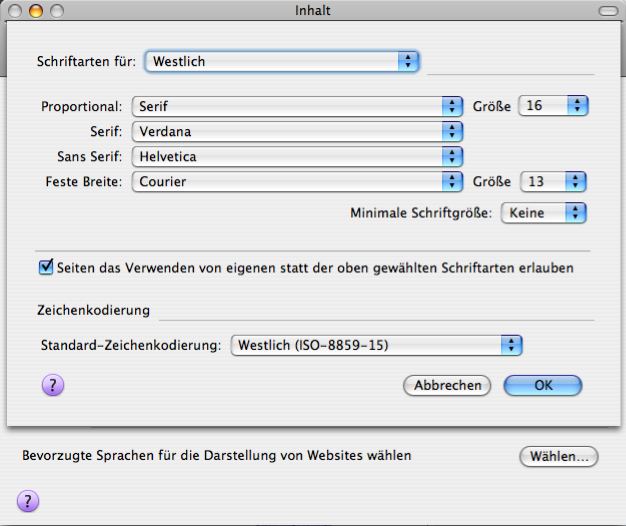Open the Größe dropdown showing 16

click(553, 106)
